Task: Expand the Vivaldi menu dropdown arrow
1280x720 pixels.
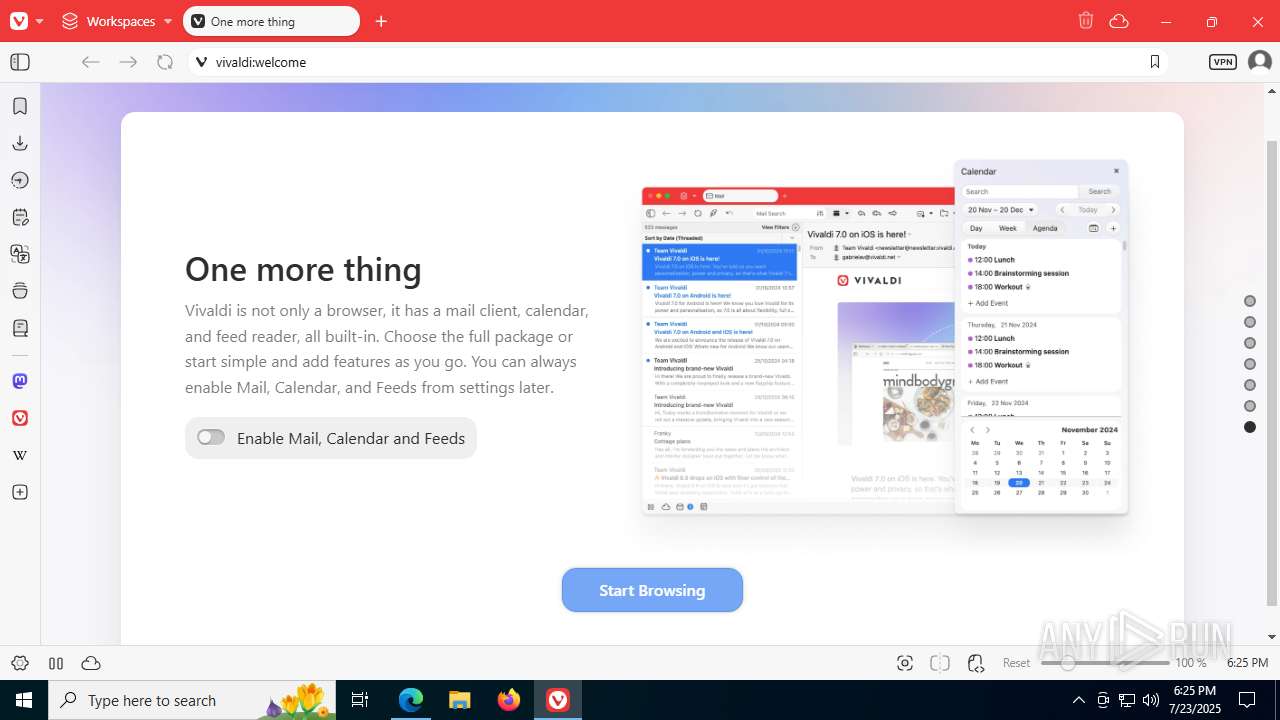Action: pyautogui.click(x=40, y=21)
